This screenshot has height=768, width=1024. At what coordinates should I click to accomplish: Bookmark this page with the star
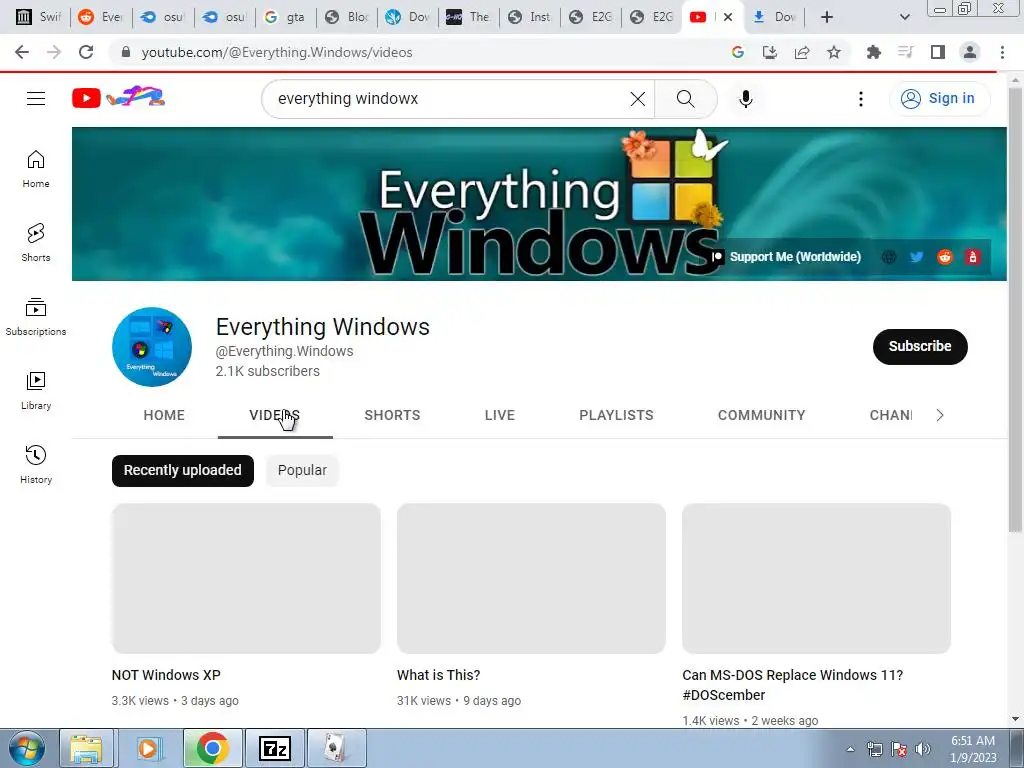(x=834, y=52)
